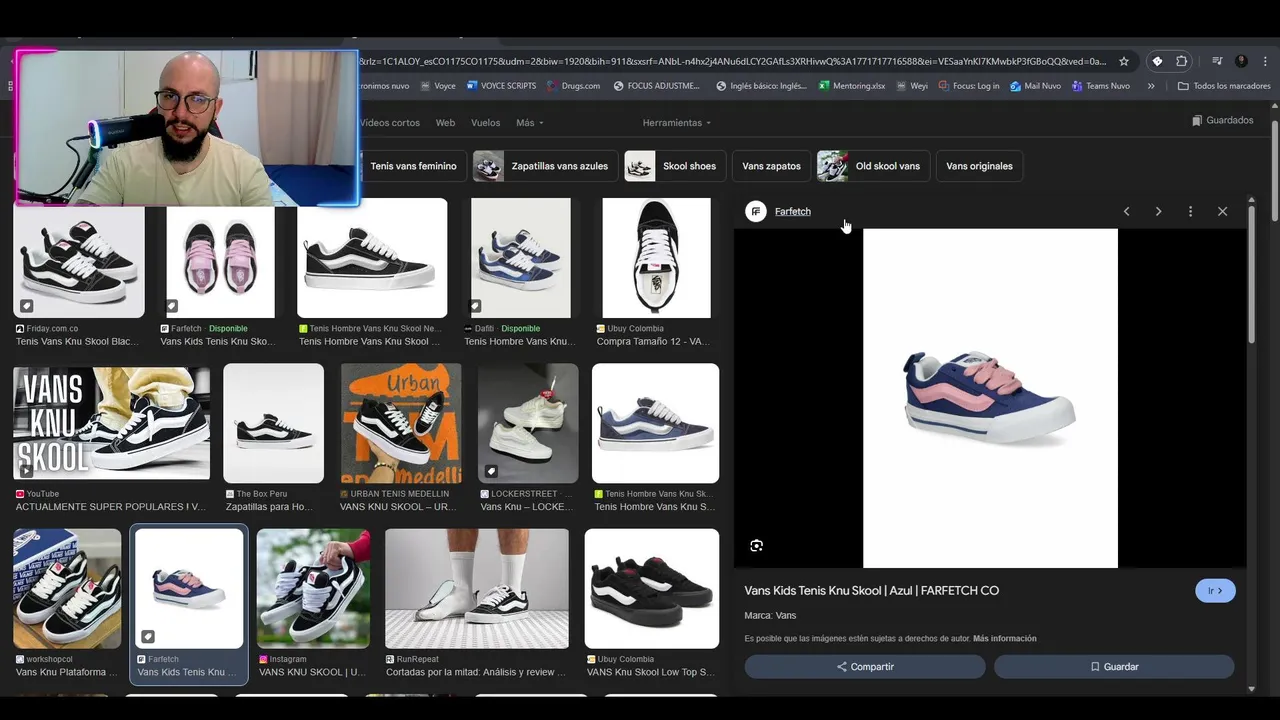Image resolution: width=1280 pixels, height=720 pixels.
Task: Click the Vans Kids Tenis Knu Skool title
Action: 871,591
